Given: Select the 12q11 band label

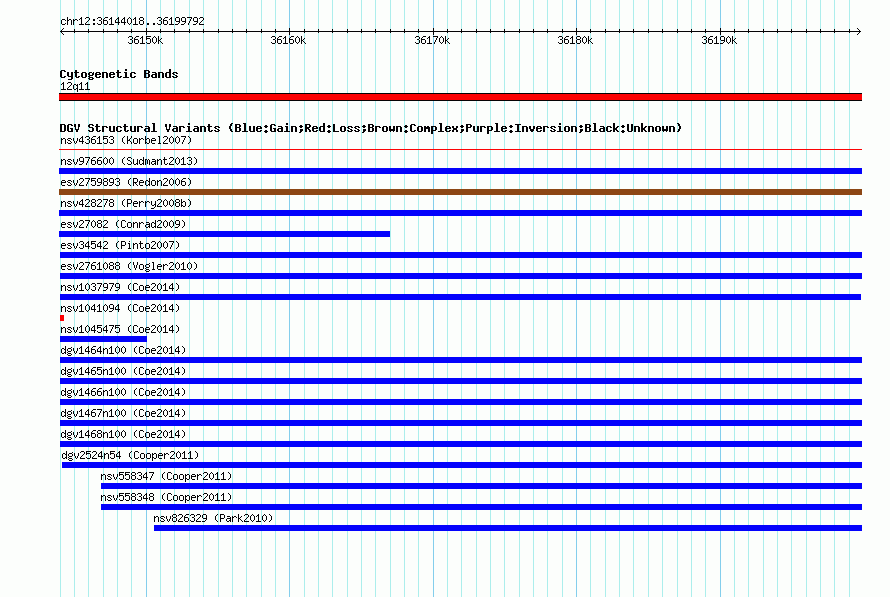Looking at the screenshot, I should [75, 86].
